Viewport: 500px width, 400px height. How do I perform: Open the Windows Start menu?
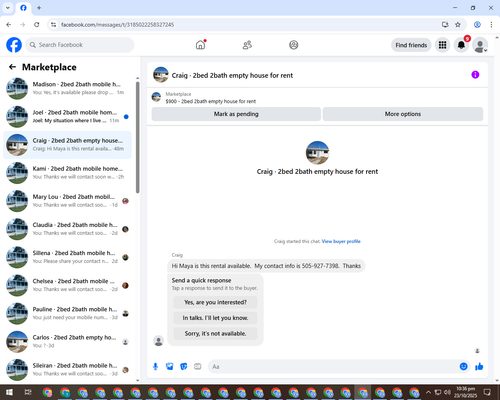tap(9, 392)
